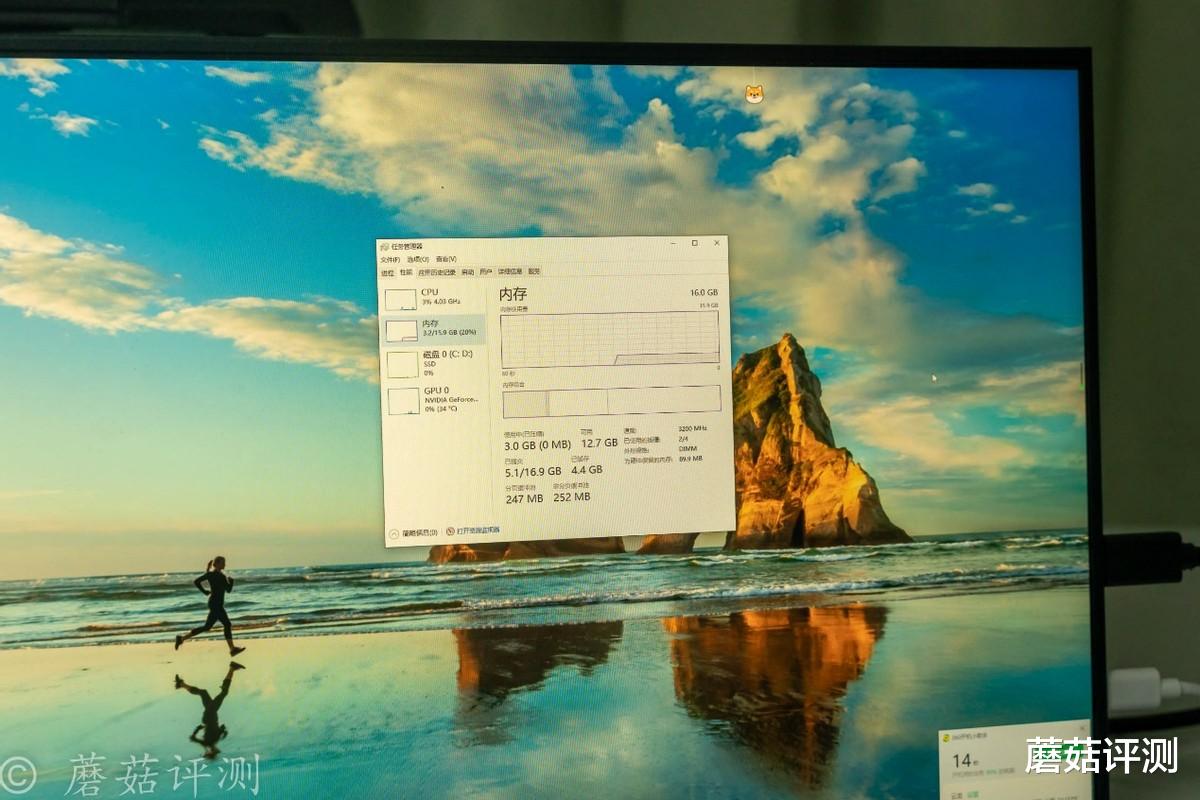The width and height of the screenshot is (1200, 800).
Task: Select the 内存 item in sidebar
Action: [x=434, y=329]
